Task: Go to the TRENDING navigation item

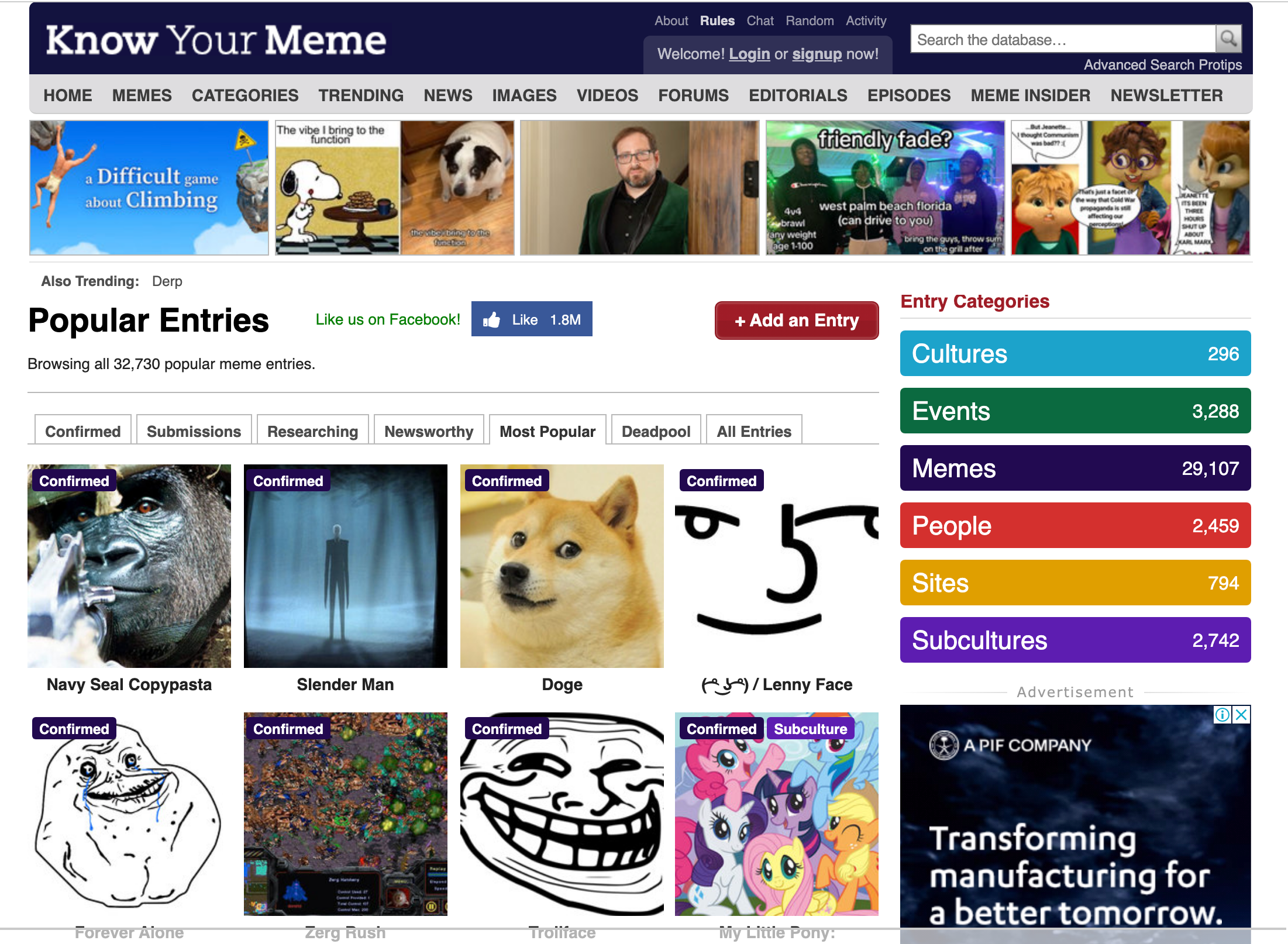Action: pyautogui.click(x=361, y=95)
